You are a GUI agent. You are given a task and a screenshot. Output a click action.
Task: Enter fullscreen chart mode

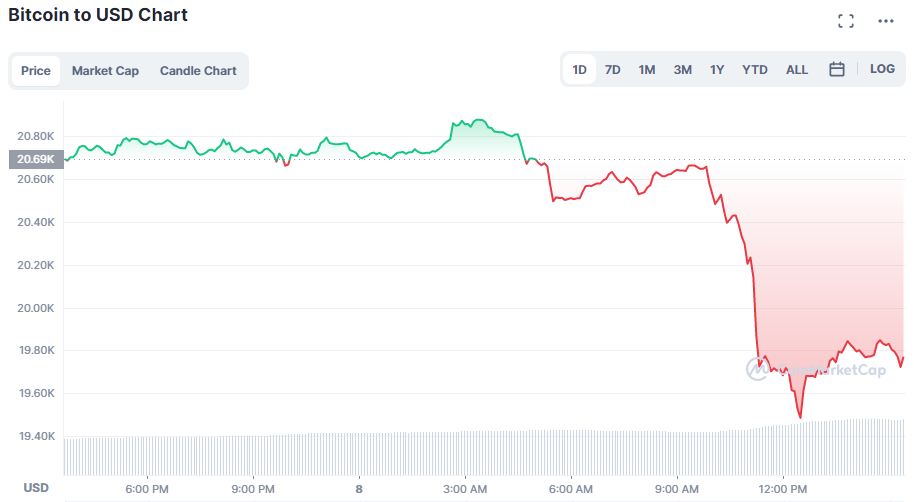pyautogui.click(x=846, y=21)
